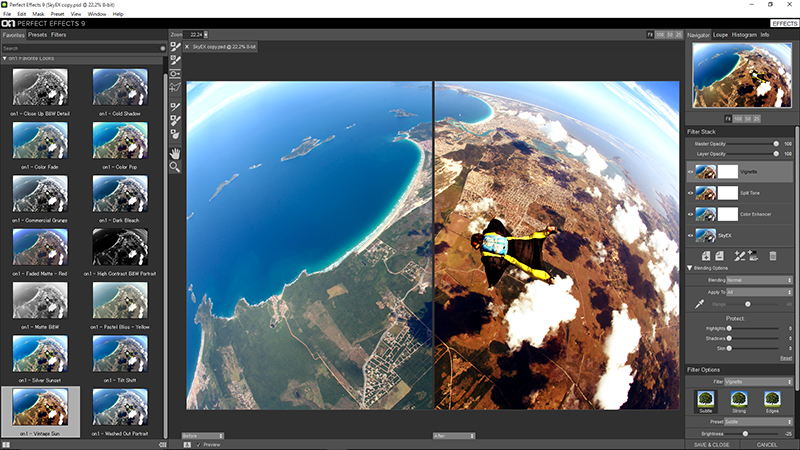The image size is (800, 450).
Task: Apply the on1 - Tilt Shift preset
Action: point(120,359)
